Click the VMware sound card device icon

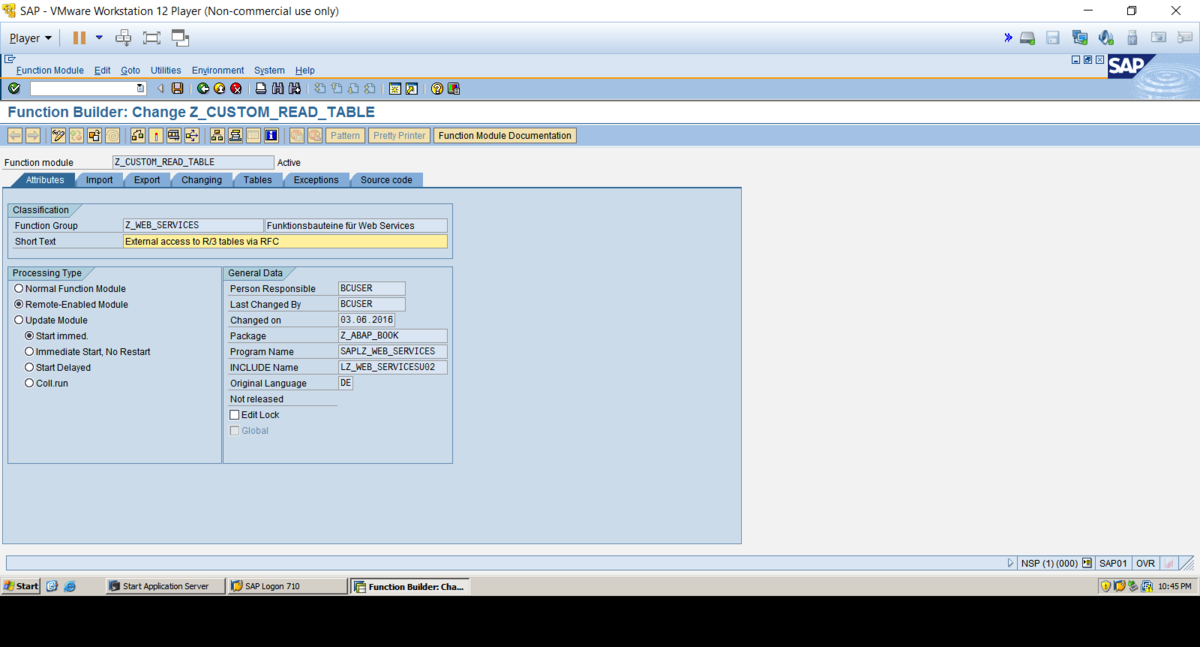(1106, 38)
